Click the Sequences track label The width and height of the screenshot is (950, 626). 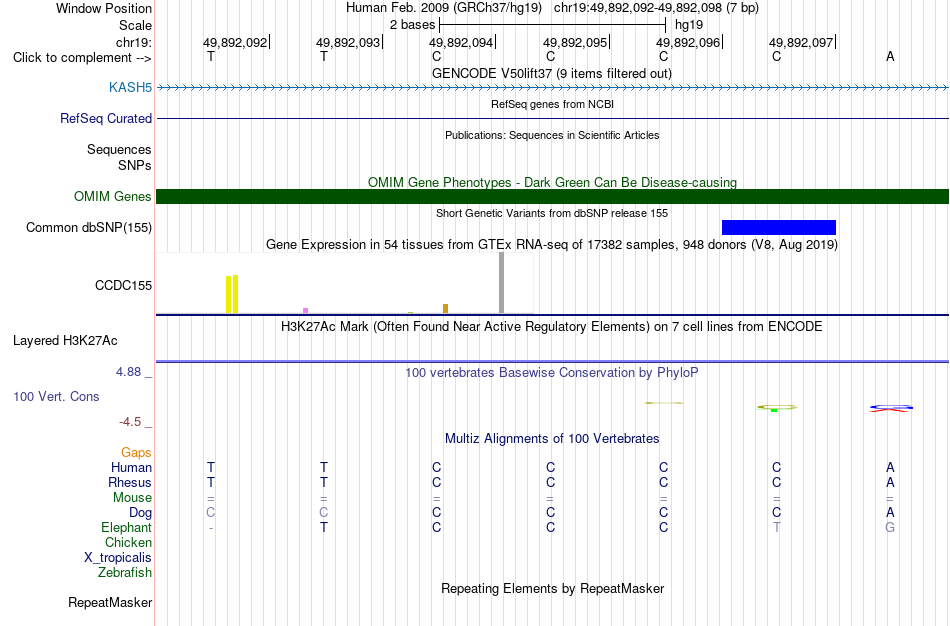[x=119, y=150]
